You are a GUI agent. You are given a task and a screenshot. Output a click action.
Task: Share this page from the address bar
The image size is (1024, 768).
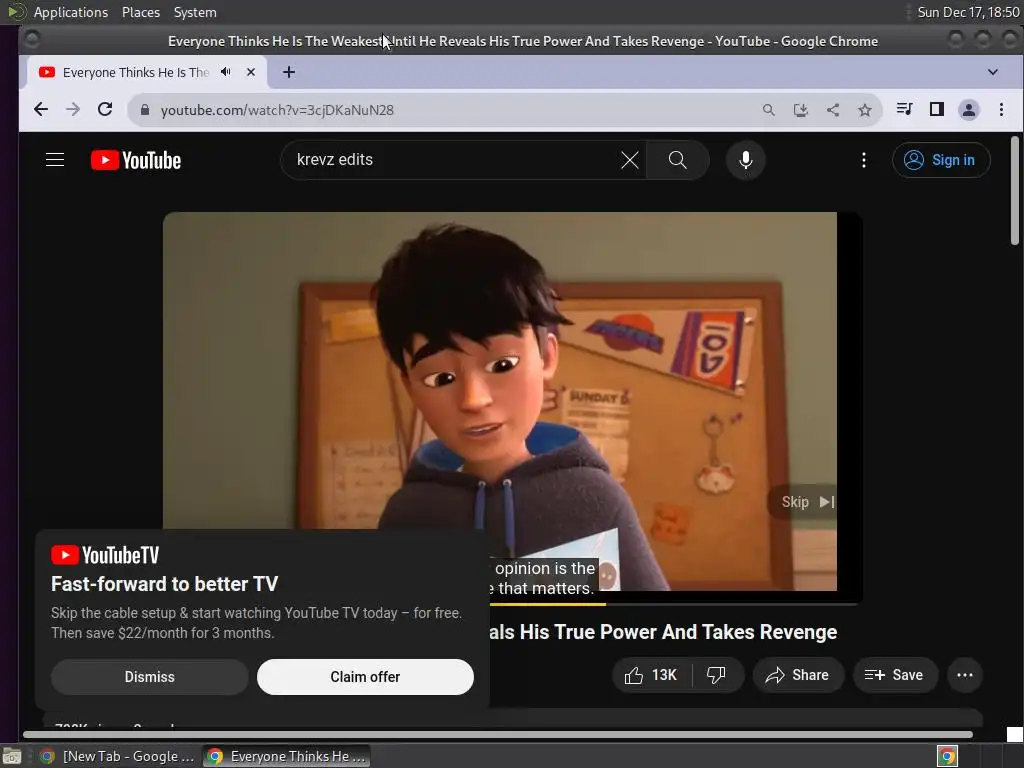833,110
